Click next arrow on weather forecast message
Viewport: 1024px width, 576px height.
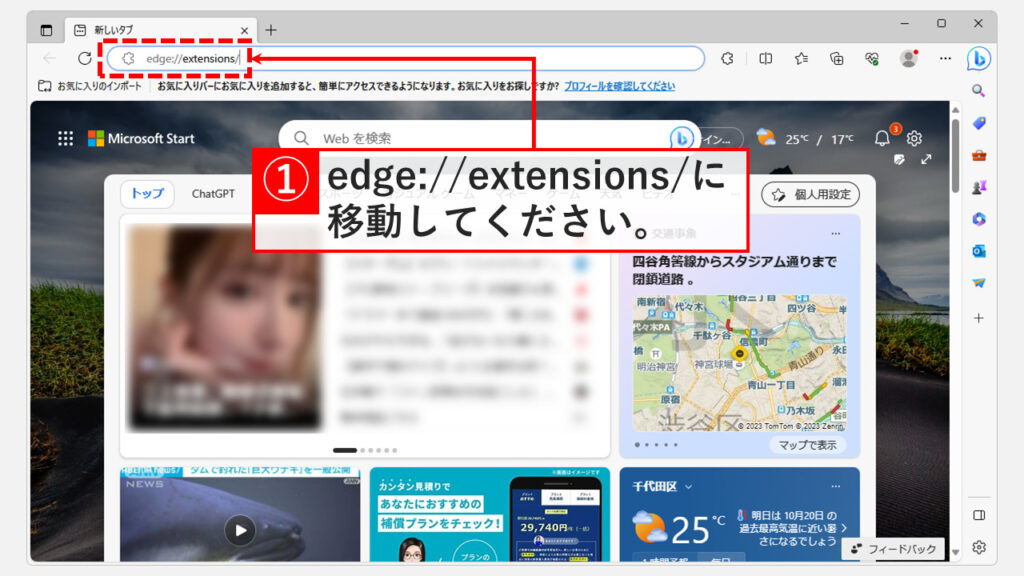coord(845,528)
